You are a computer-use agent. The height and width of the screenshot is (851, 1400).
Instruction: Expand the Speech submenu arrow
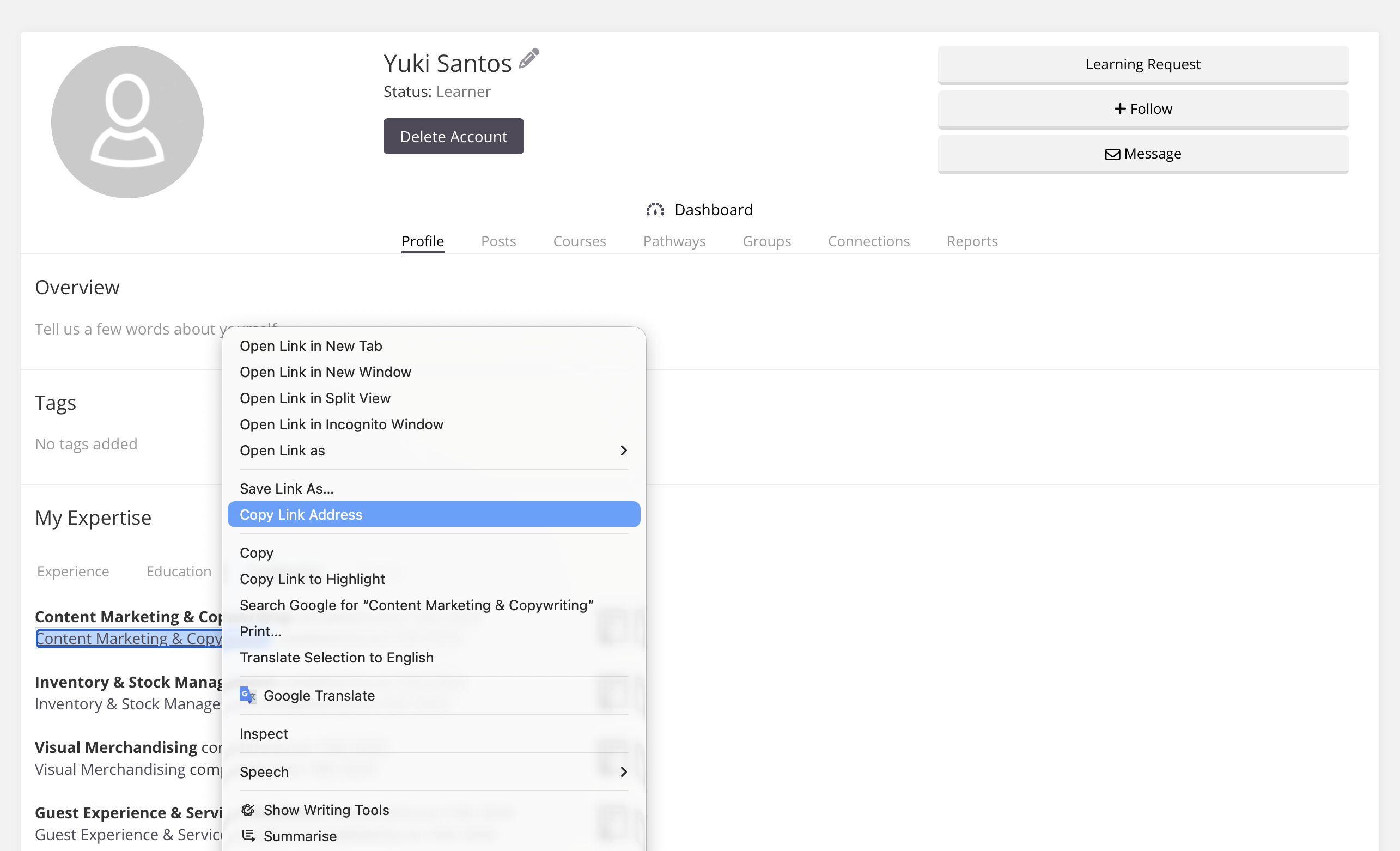click(x=623, y=771)
